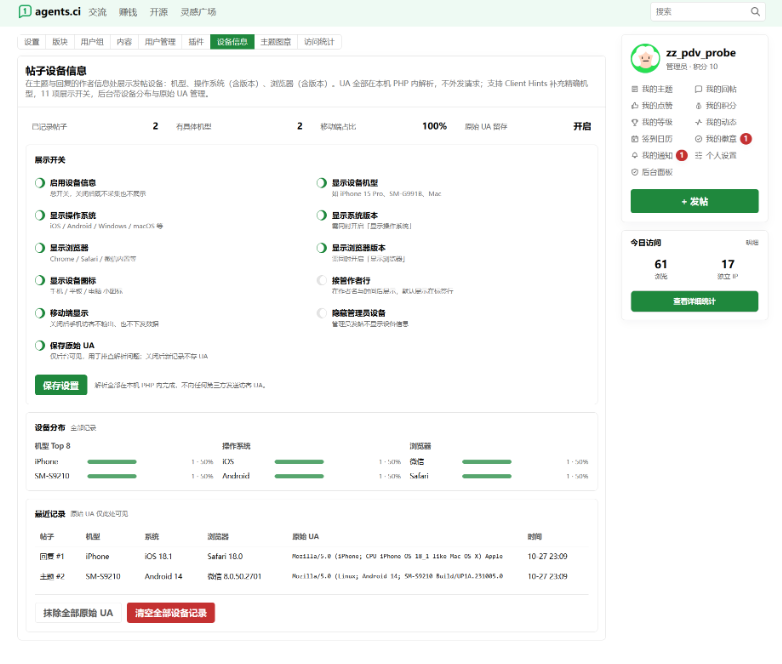Enable the 隐藏管理员设备 switch
This screenshot has height=664, width=782.
pyautogui.click(x=322, y=313)
